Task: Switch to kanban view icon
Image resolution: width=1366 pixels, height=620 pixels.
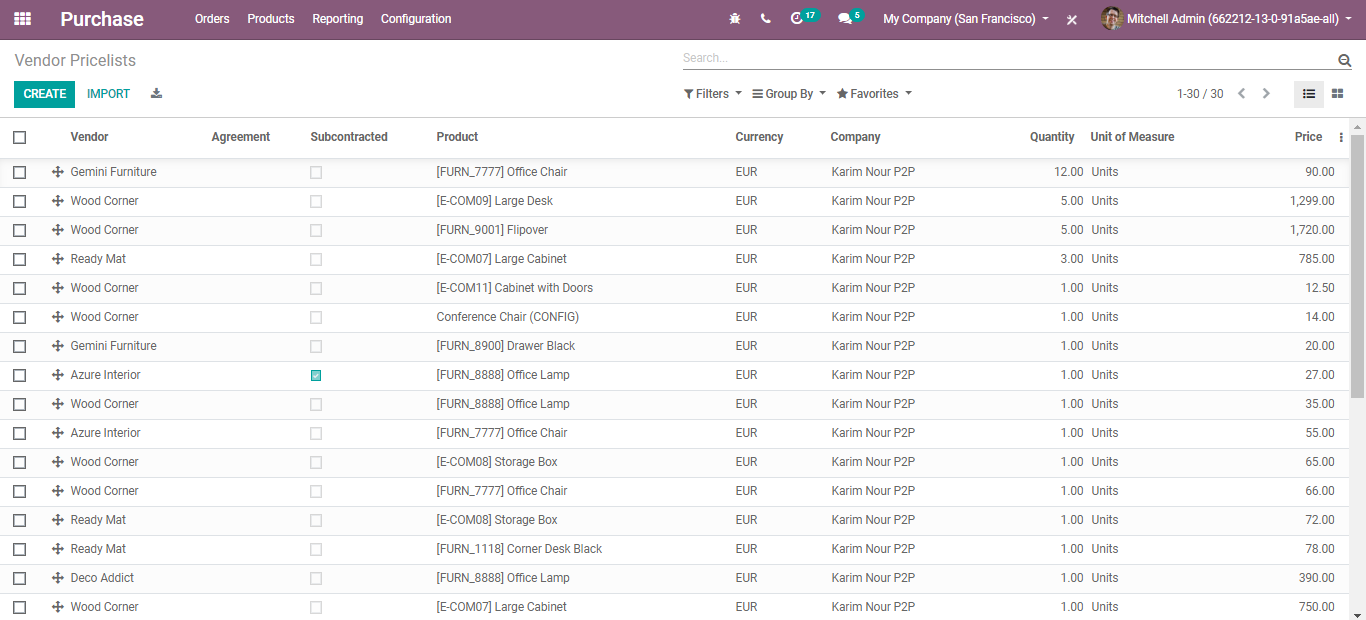Action: pos(1337,94)
